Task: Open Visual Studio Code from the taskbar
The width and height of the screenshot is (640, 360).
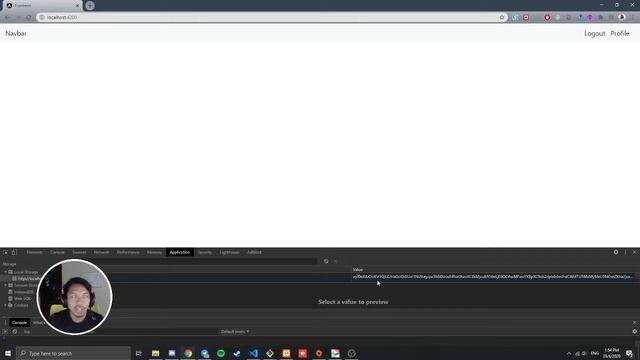Action: tap(253, 353)
